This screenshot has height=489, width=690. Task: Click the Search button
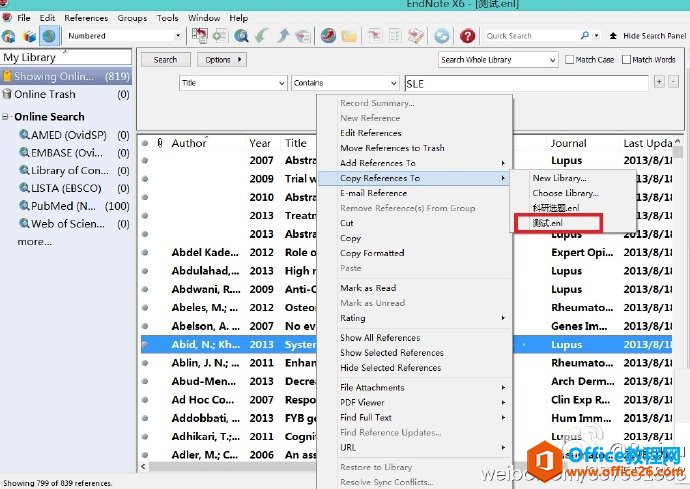165,59
